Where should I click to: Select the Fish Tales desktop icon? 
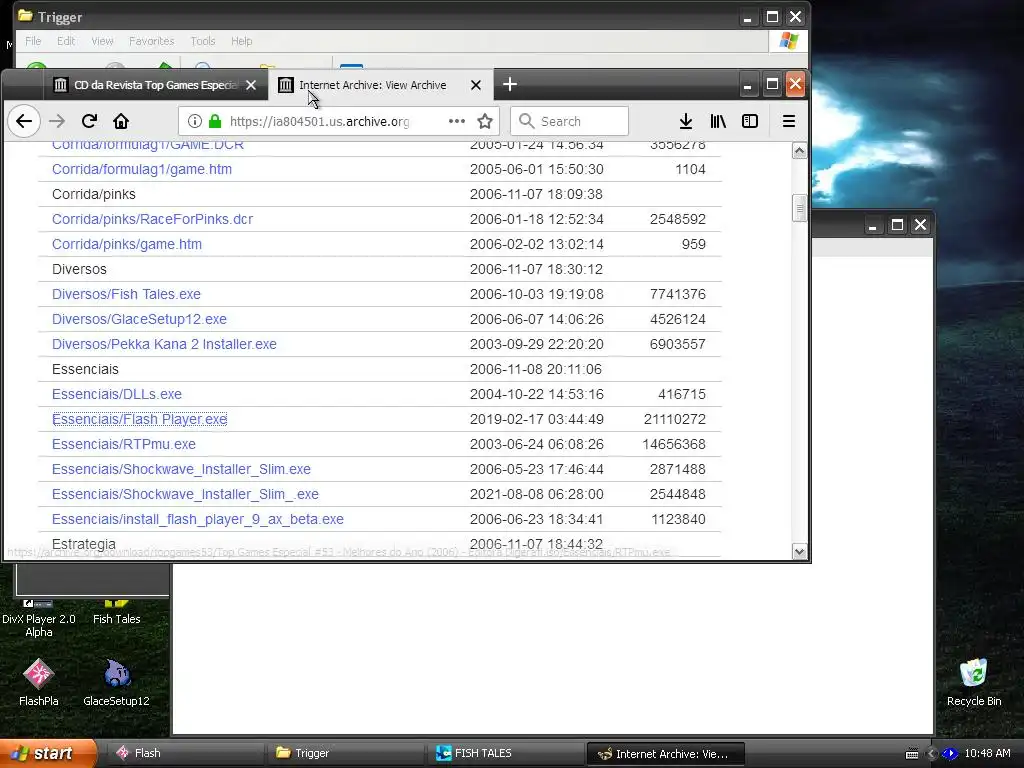pyautogui.click(x=116, y=611)
